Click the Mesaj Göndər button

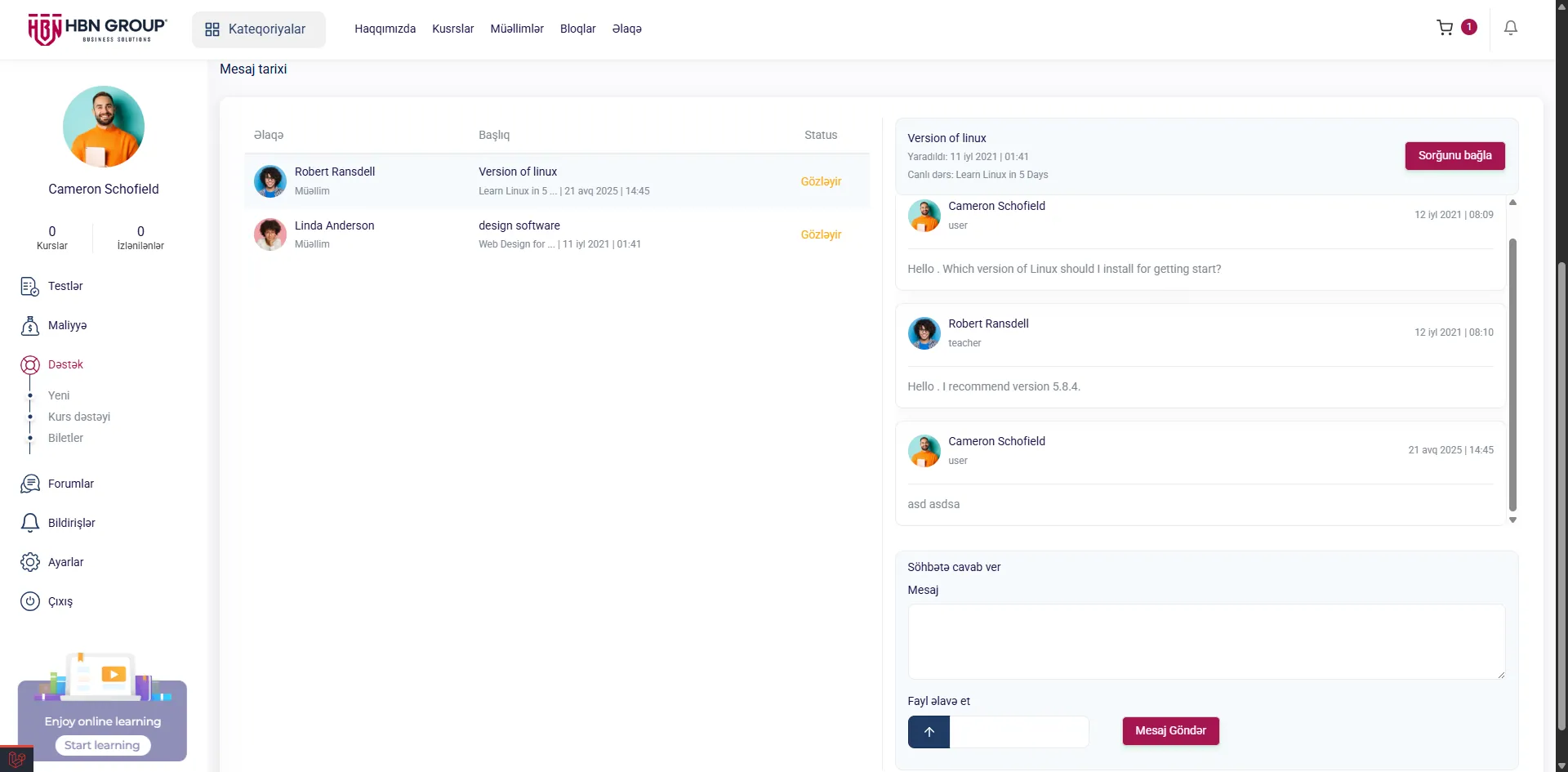tap(1170, 731)
